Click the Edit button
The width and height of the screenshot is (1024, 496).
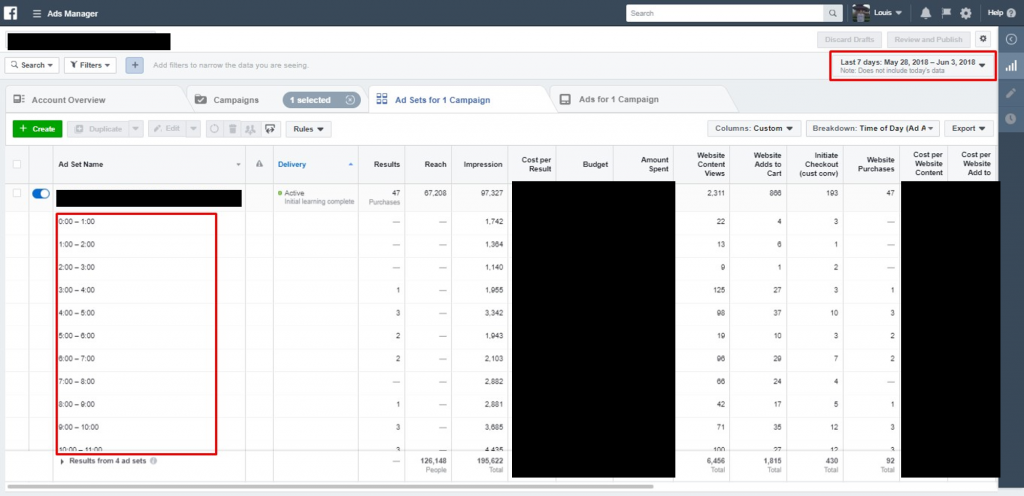click(167, 129)
